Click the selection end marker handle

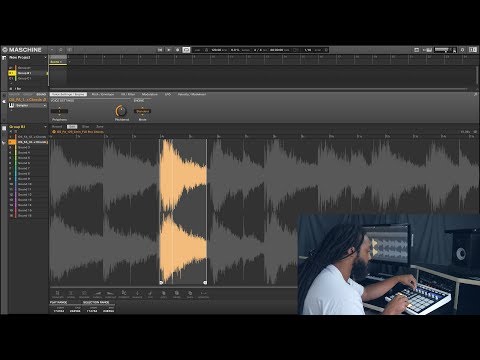pos(205,283)
